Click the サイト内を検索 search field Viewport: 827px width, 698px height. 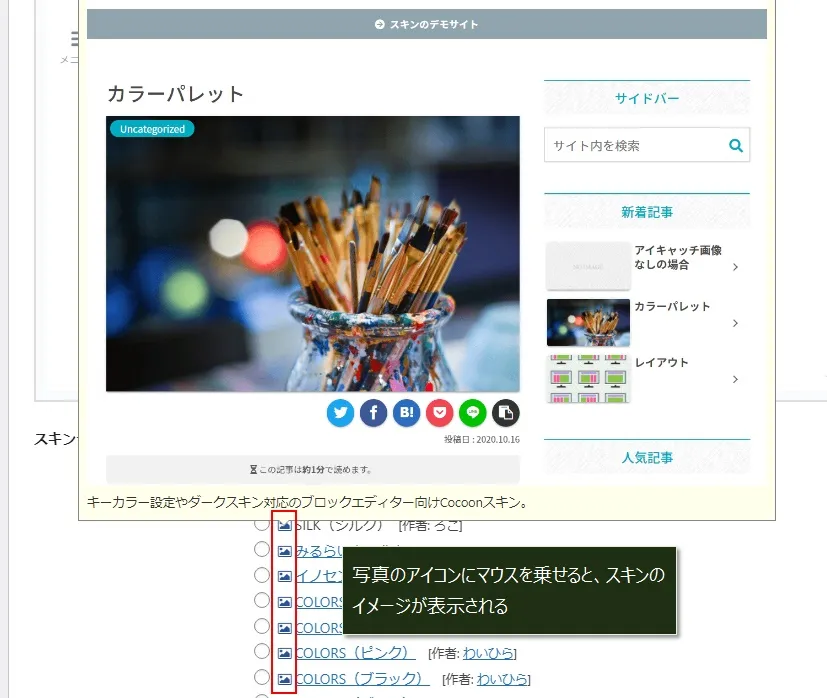click(632, 145)
